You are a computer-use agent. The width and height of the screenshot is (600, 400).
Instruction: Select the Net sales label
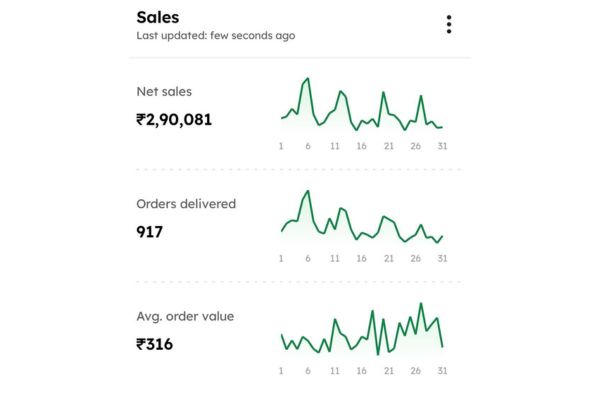click(164, 92)
